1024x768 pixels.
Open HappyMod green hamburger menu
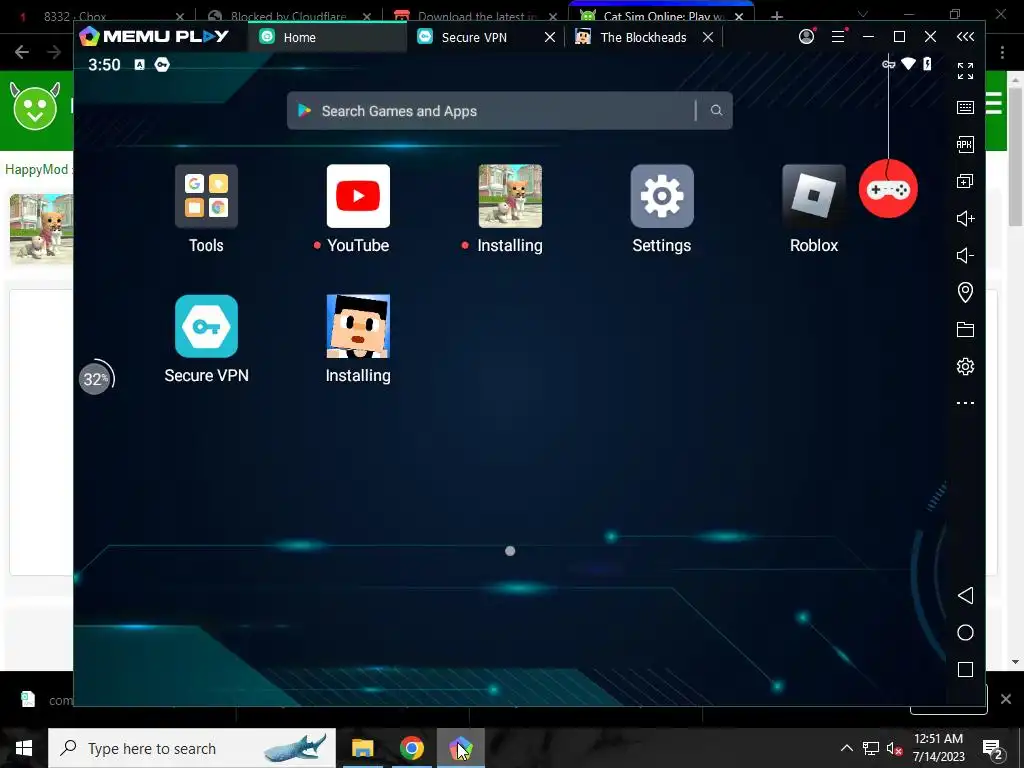994,103
